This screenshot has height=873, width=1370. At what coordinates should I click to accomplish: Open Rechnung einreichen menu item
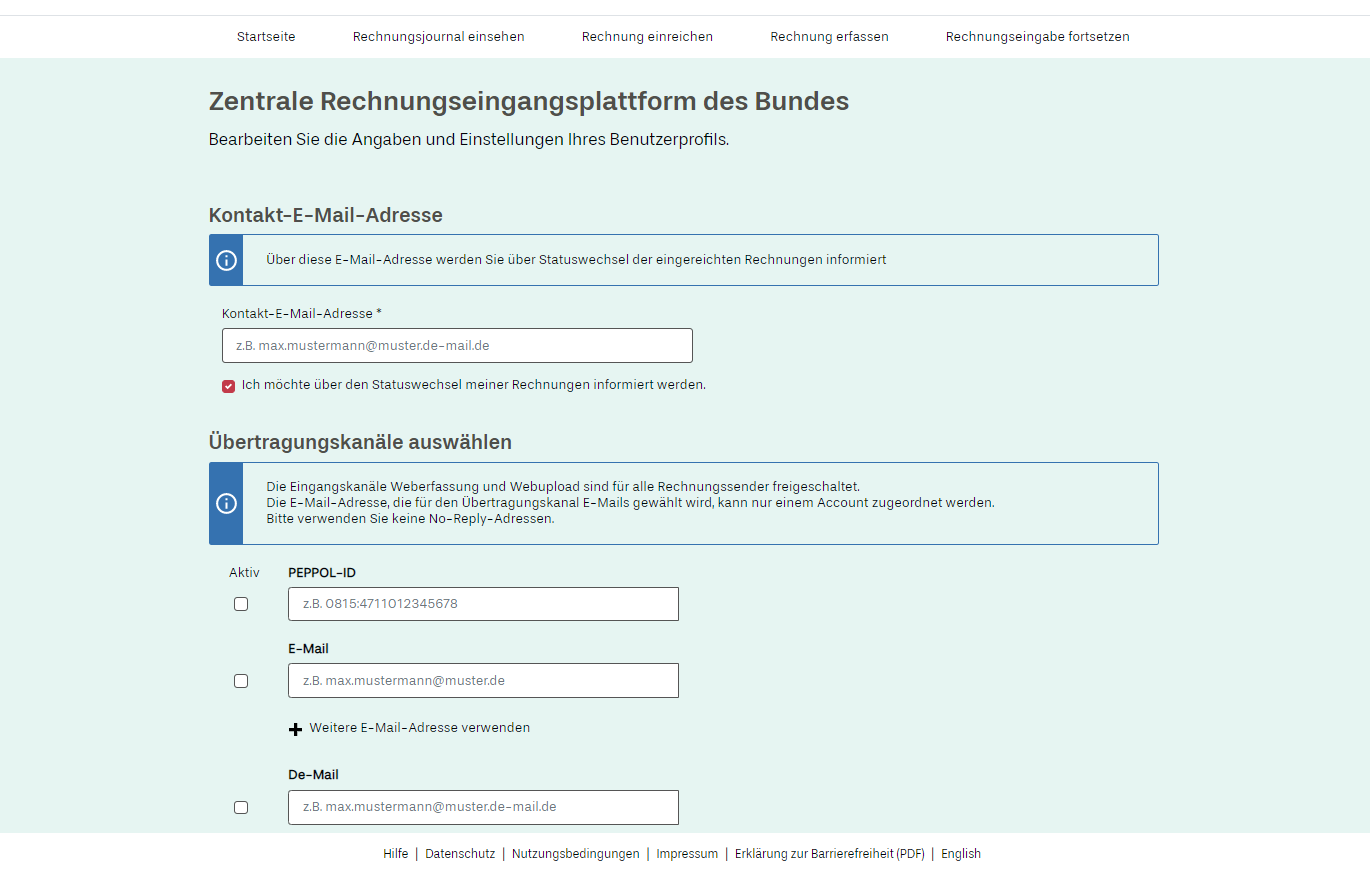[x=647, y=37]
